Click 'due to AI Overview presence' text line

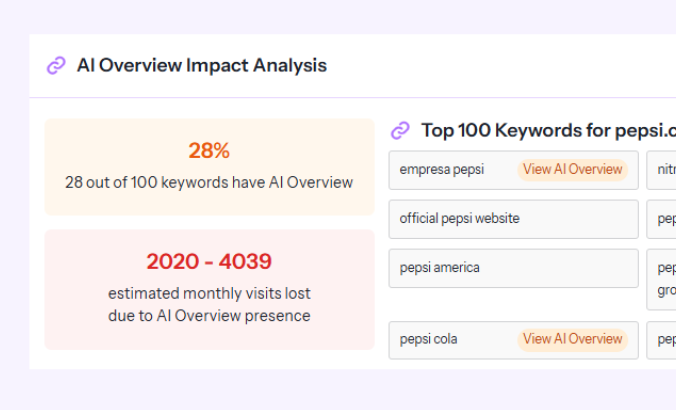209,316
